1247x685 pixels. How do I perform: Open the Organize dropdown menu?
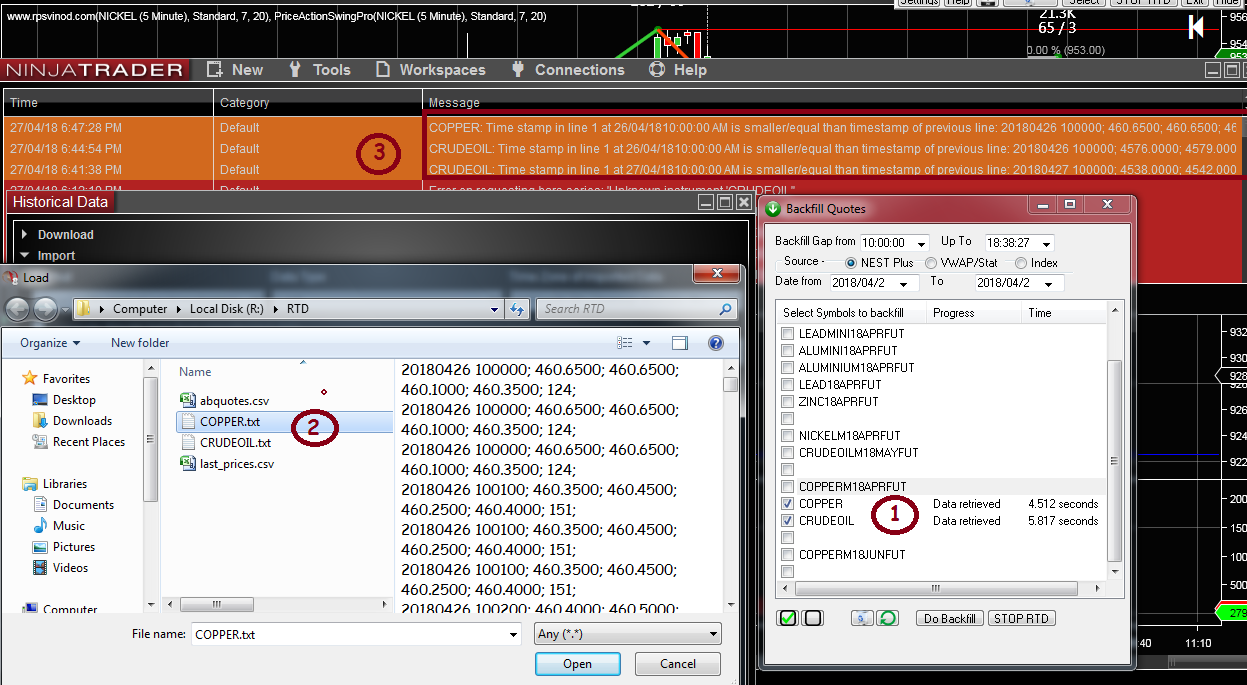click(x=50, y=343)
